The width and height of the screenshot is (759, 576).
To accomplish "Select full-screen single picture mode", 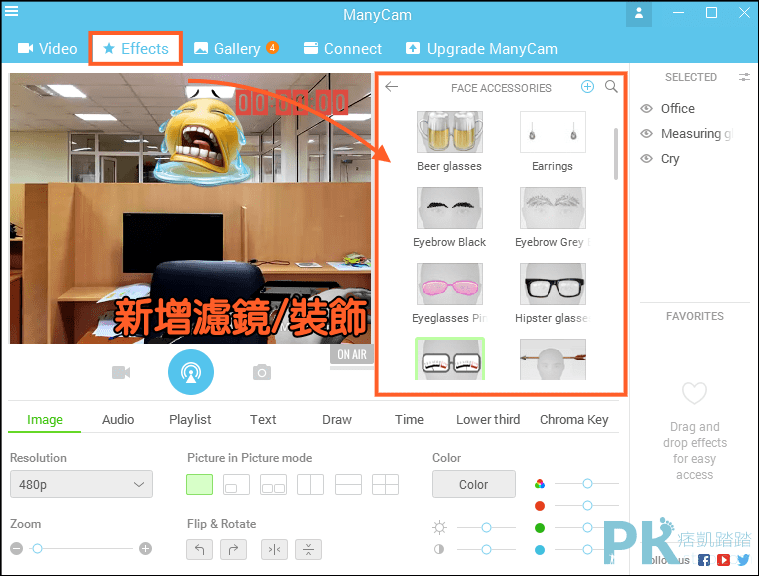I will point(199,485).
